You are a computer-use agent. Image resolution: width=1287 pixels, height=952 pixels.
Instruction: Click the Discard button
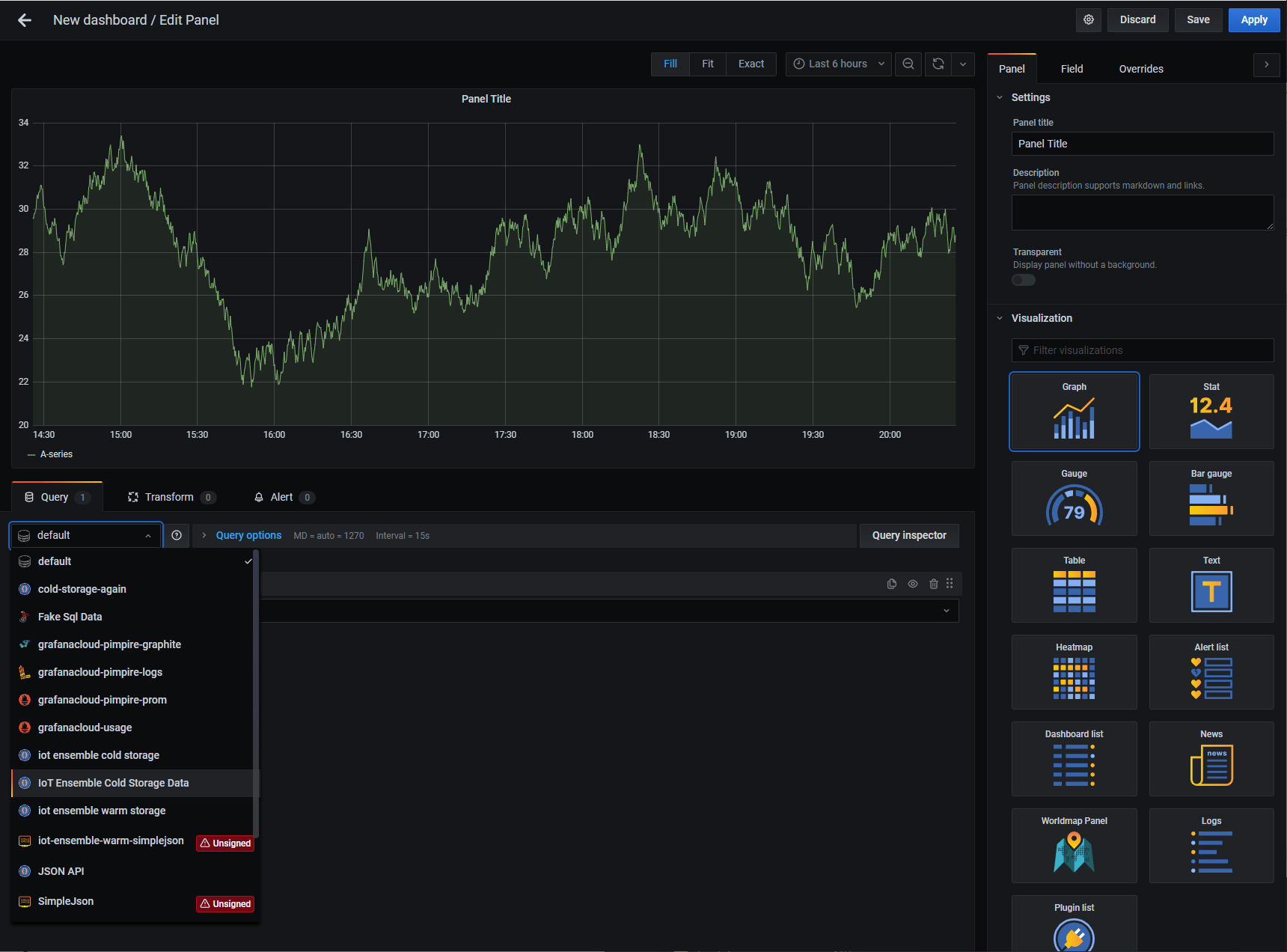1137,20
